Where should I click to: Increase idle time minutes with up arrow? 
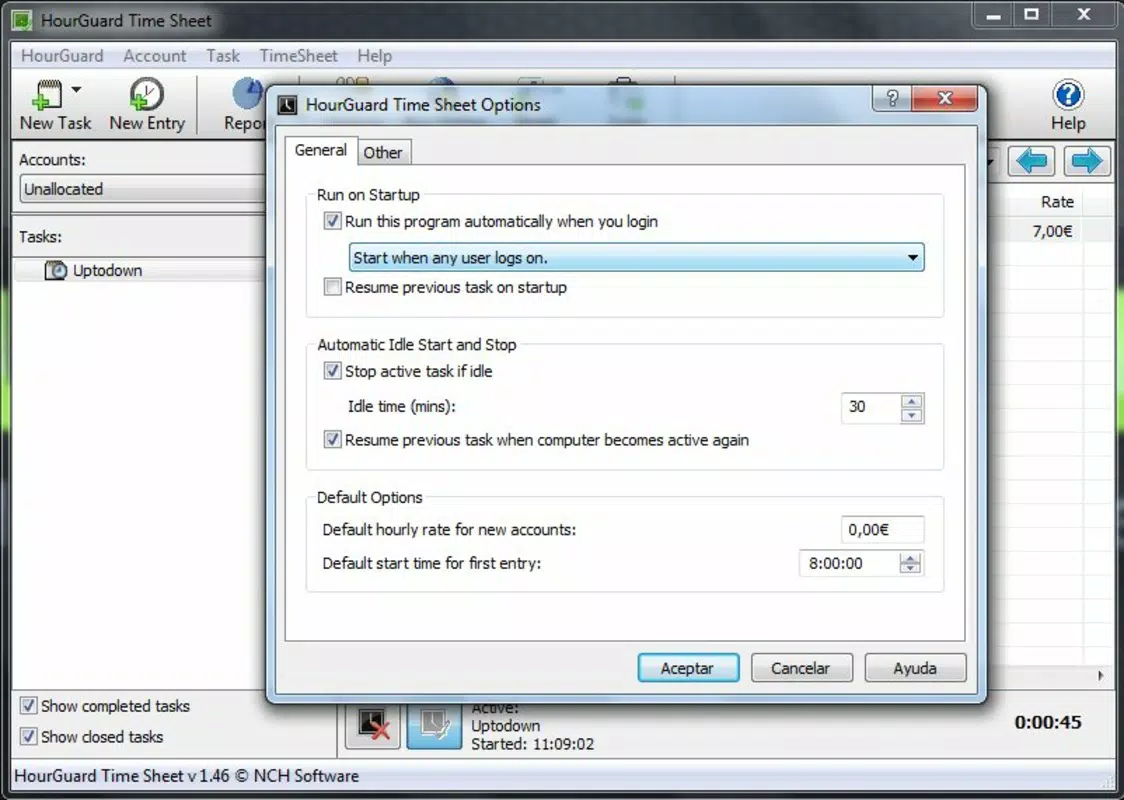pyautogui.click(x=911, y=401)
